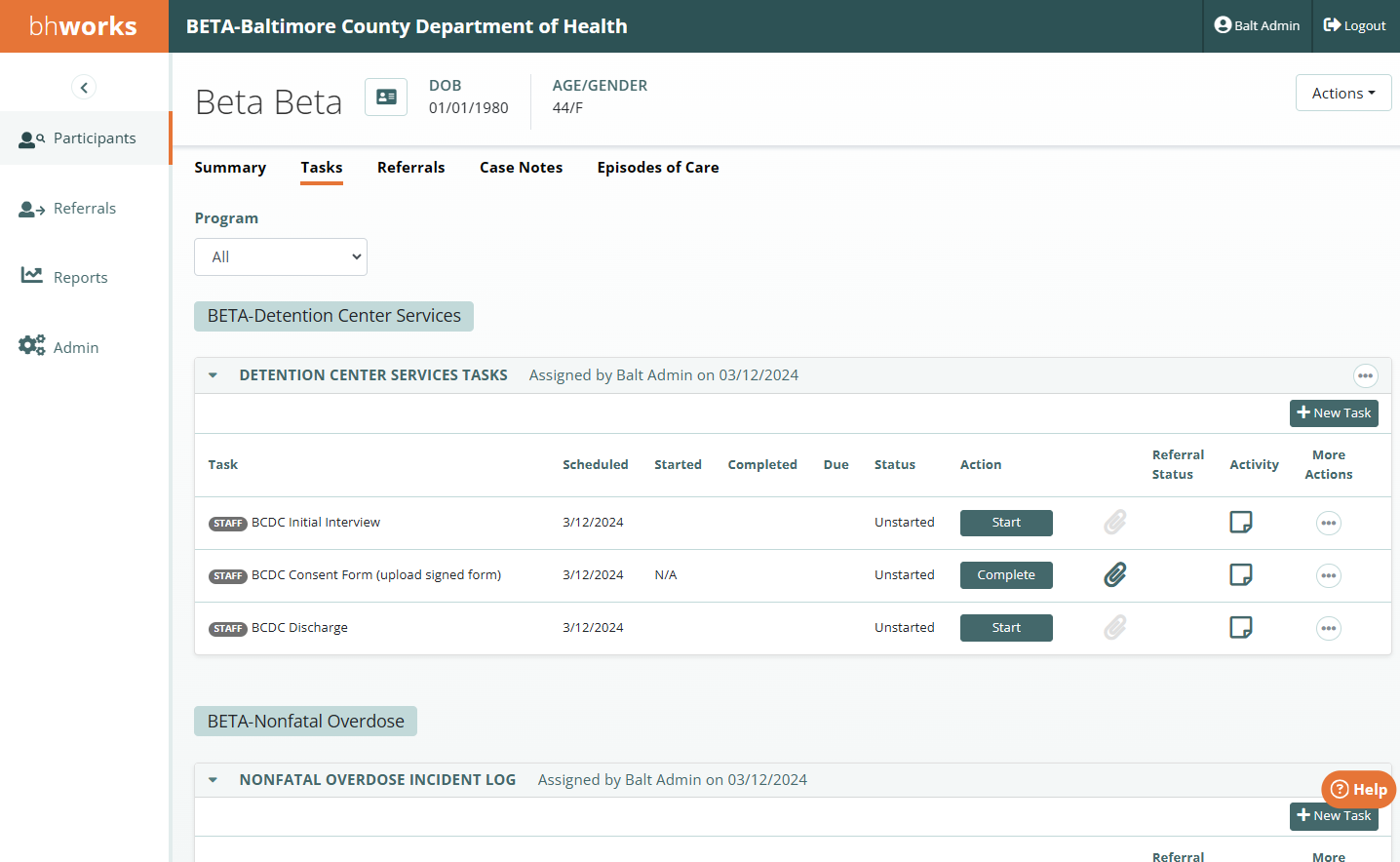Image resolution: width=1400 pixels, height=862 pixels.
Task: Open the activity note for BCDC Discharge
Action: 1241,627
